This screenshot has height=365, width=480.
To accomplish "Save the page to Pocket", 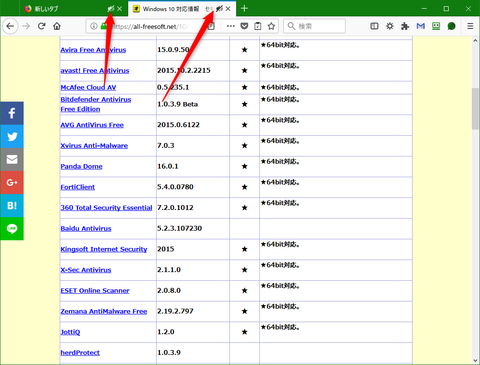I will pos(244,26).
